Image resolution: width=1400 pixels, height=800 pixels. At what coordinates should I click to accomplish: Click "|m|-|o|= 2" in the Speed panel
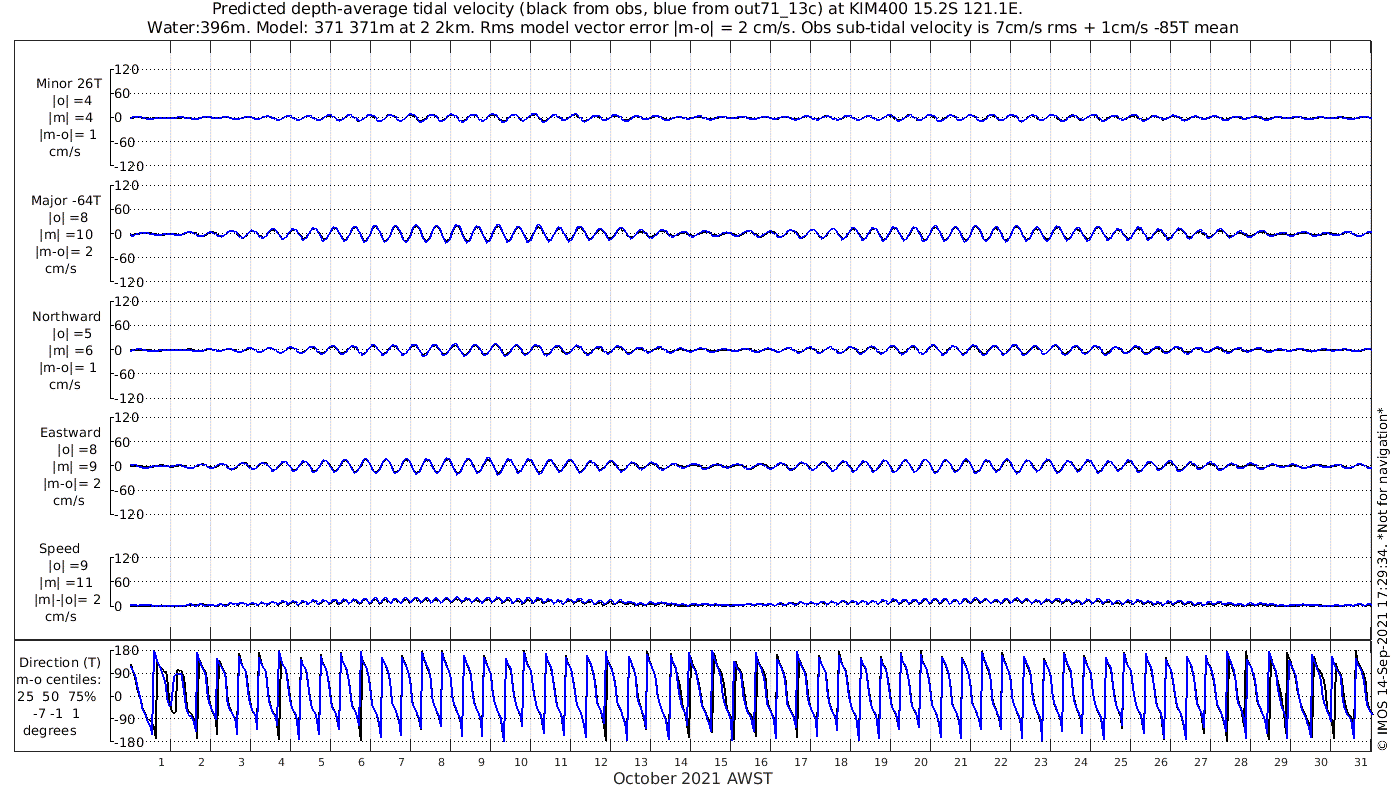coord(69,599)
